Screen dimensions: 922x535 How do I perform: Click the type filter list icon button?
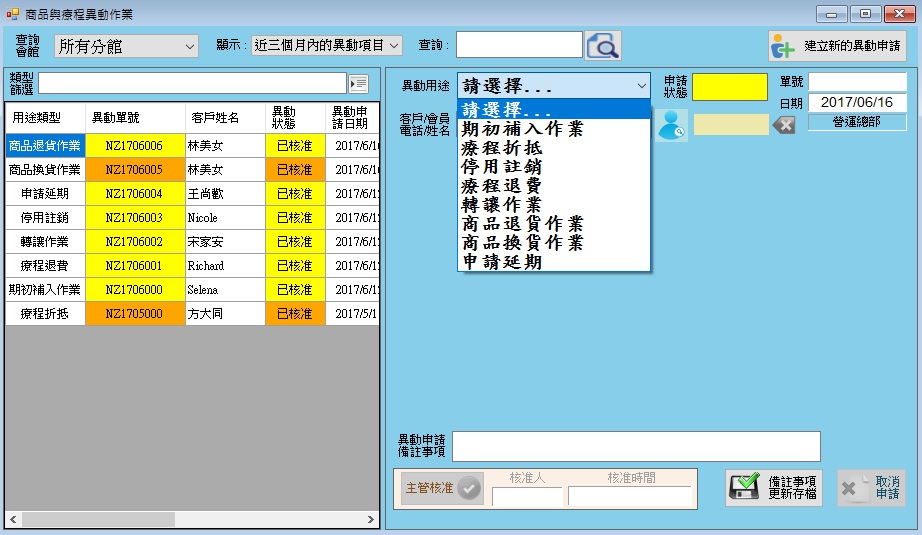point(358,83)
